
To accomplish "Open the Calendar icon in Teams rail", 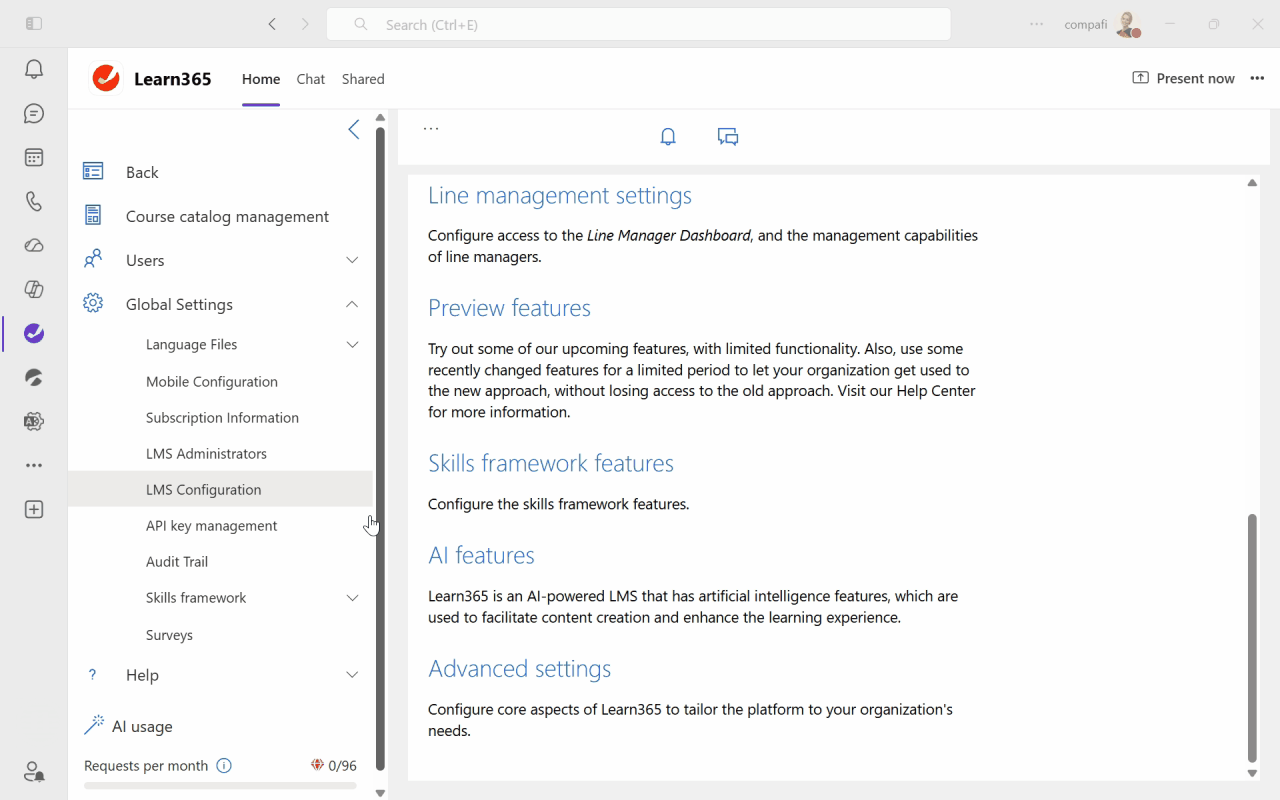I will [x=34, y=158].
